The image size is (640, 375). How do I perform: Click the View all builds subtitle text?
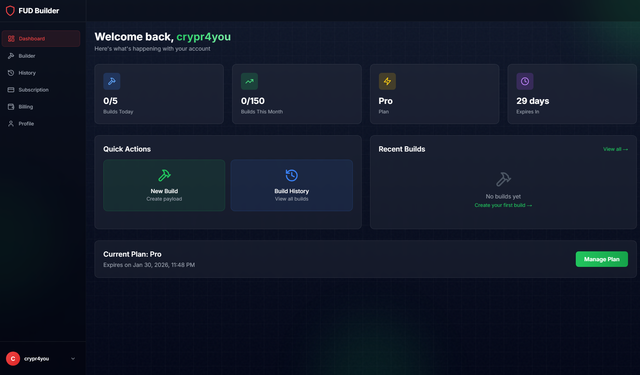coord(291,199)
